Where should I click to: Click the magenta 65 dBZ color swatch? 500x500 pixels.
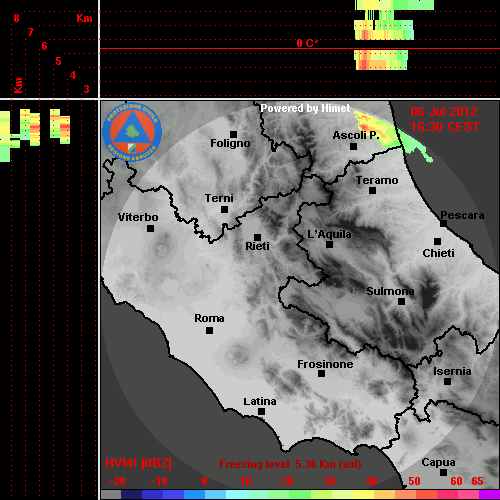click(x=489, y=495)
